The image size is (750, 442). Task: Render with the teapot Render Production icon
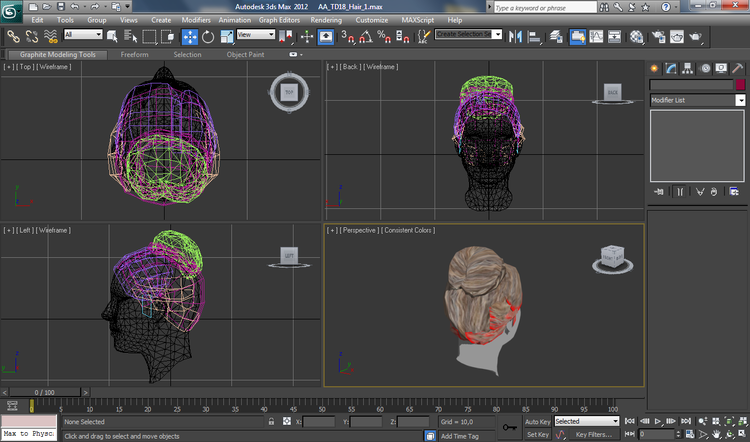pyautogui.click(x=695, y=37)
